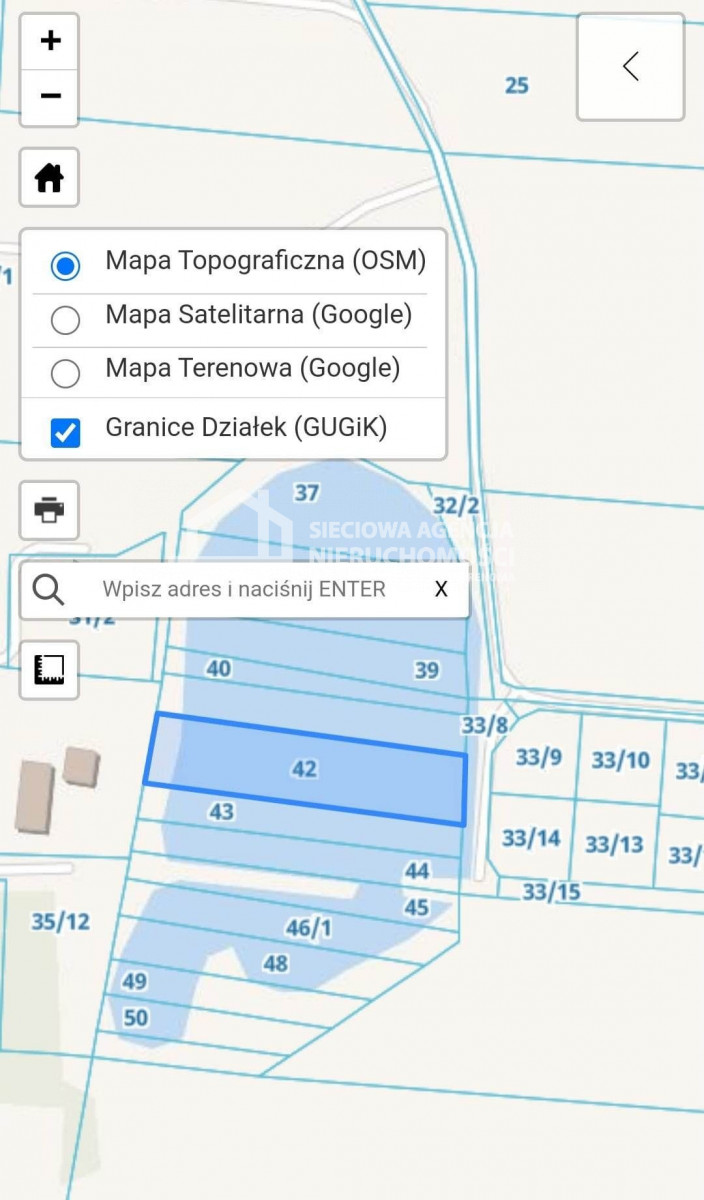Clear the address search with X
Screen dimensions: 704x1200
(x=441, y=589)
